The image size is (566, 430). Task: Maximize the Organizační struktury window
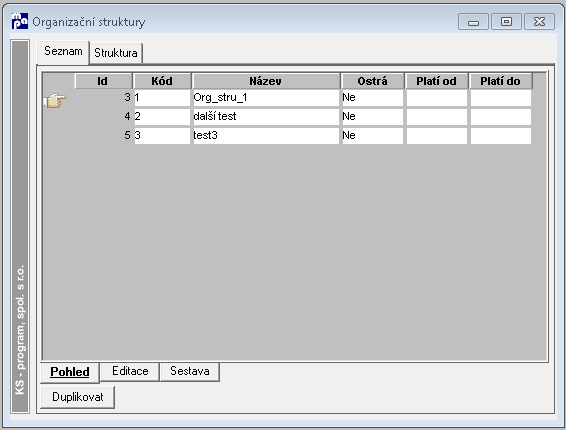tap(506, 22)
